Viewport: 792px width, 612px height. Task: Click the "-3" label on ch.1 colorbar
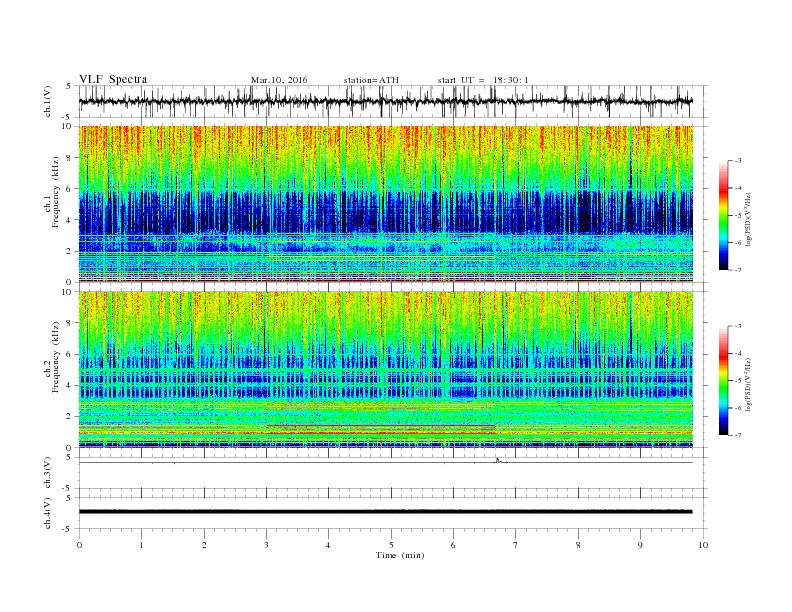738,161
